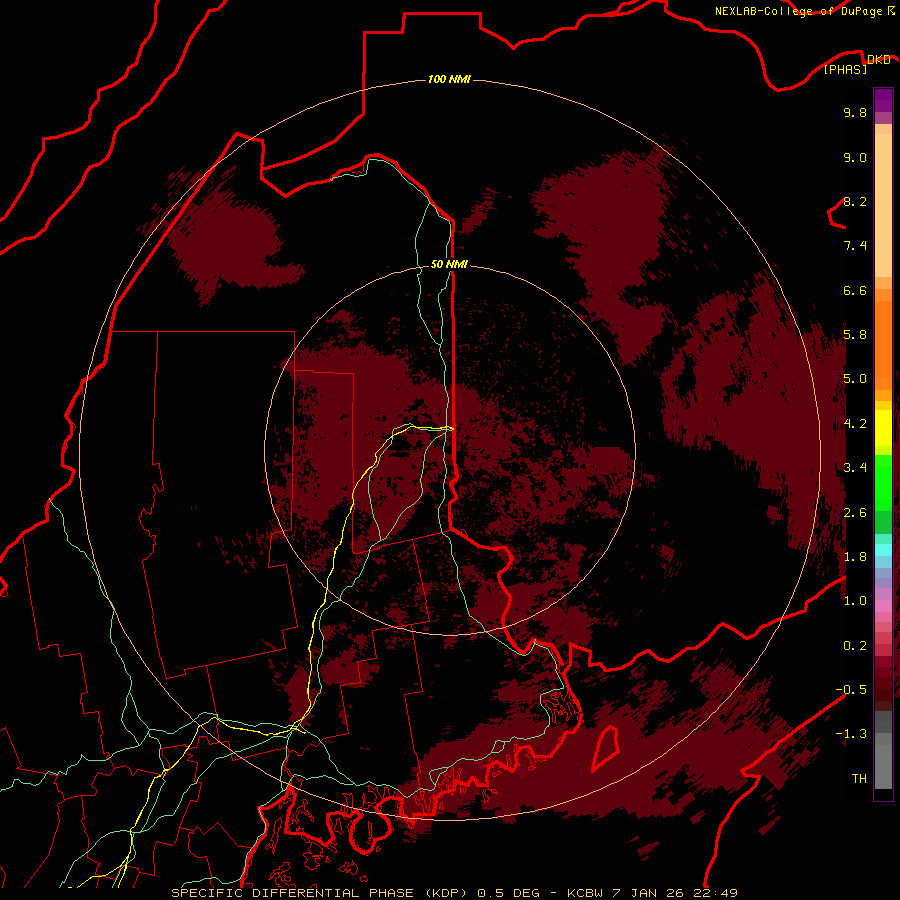Click the -0.5 scale value
The height and width of the screenshot is (900, 900).
click(851, 690)
